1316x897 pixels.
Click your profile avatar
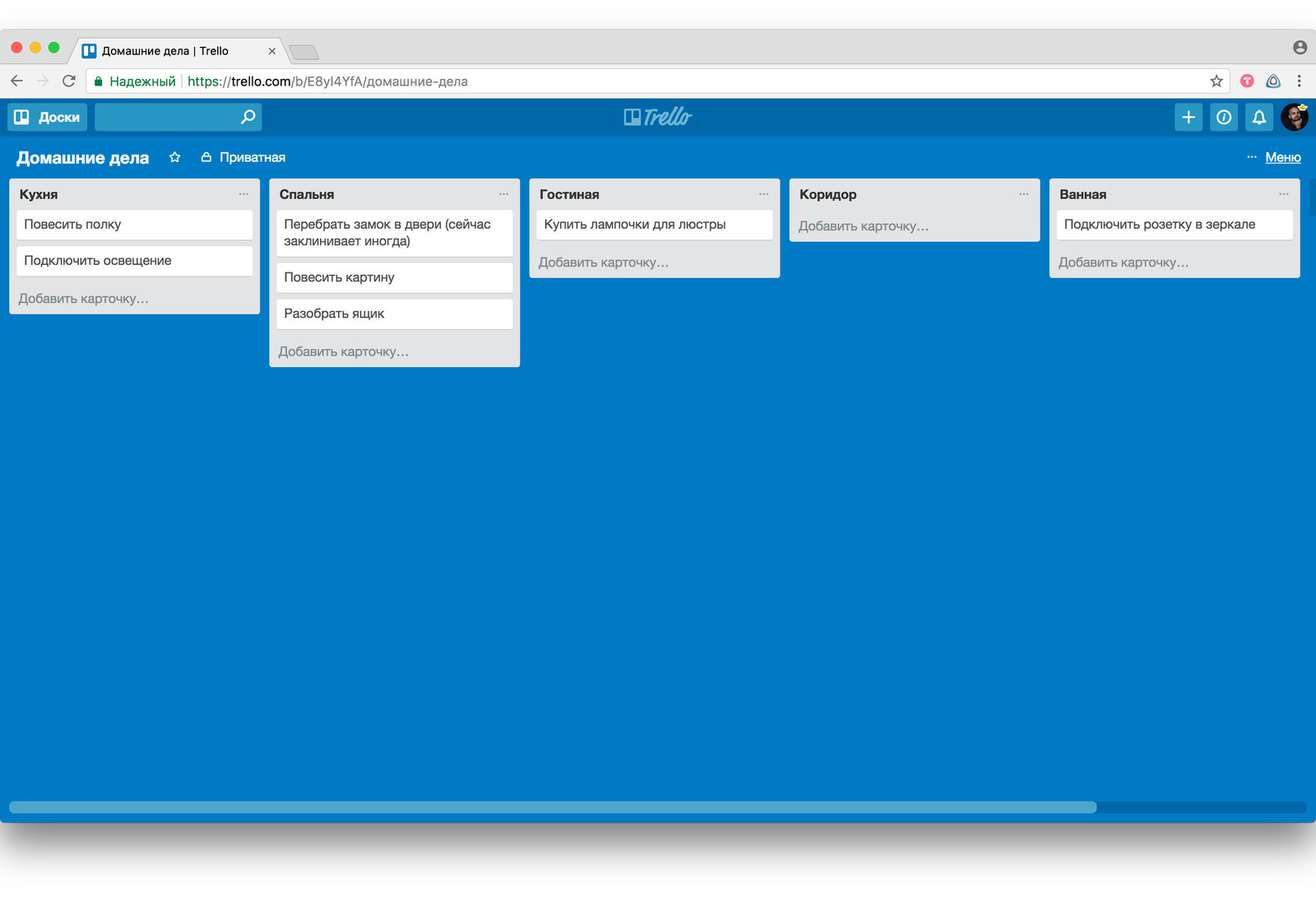coord(1295,117)
